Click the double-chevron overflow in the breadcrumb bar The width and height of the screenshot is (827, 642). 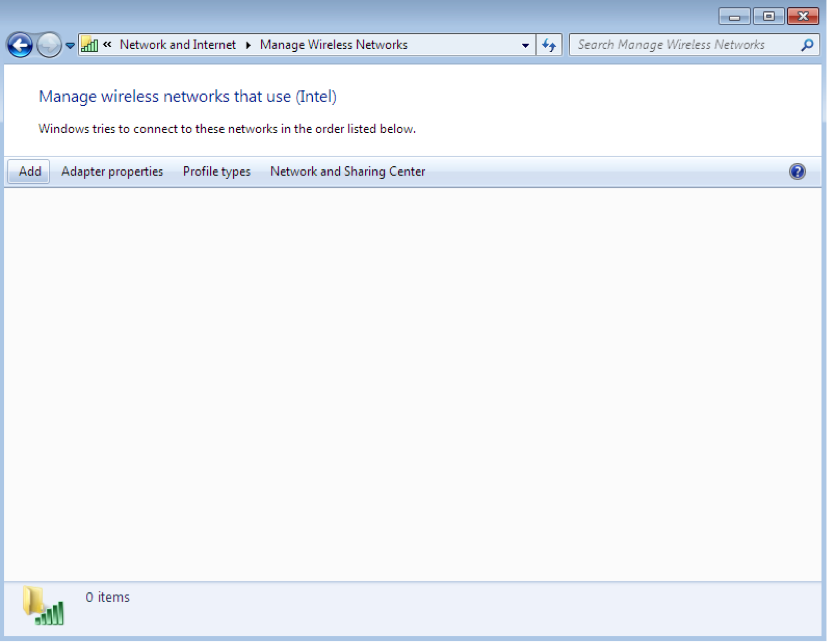(107, 44)
